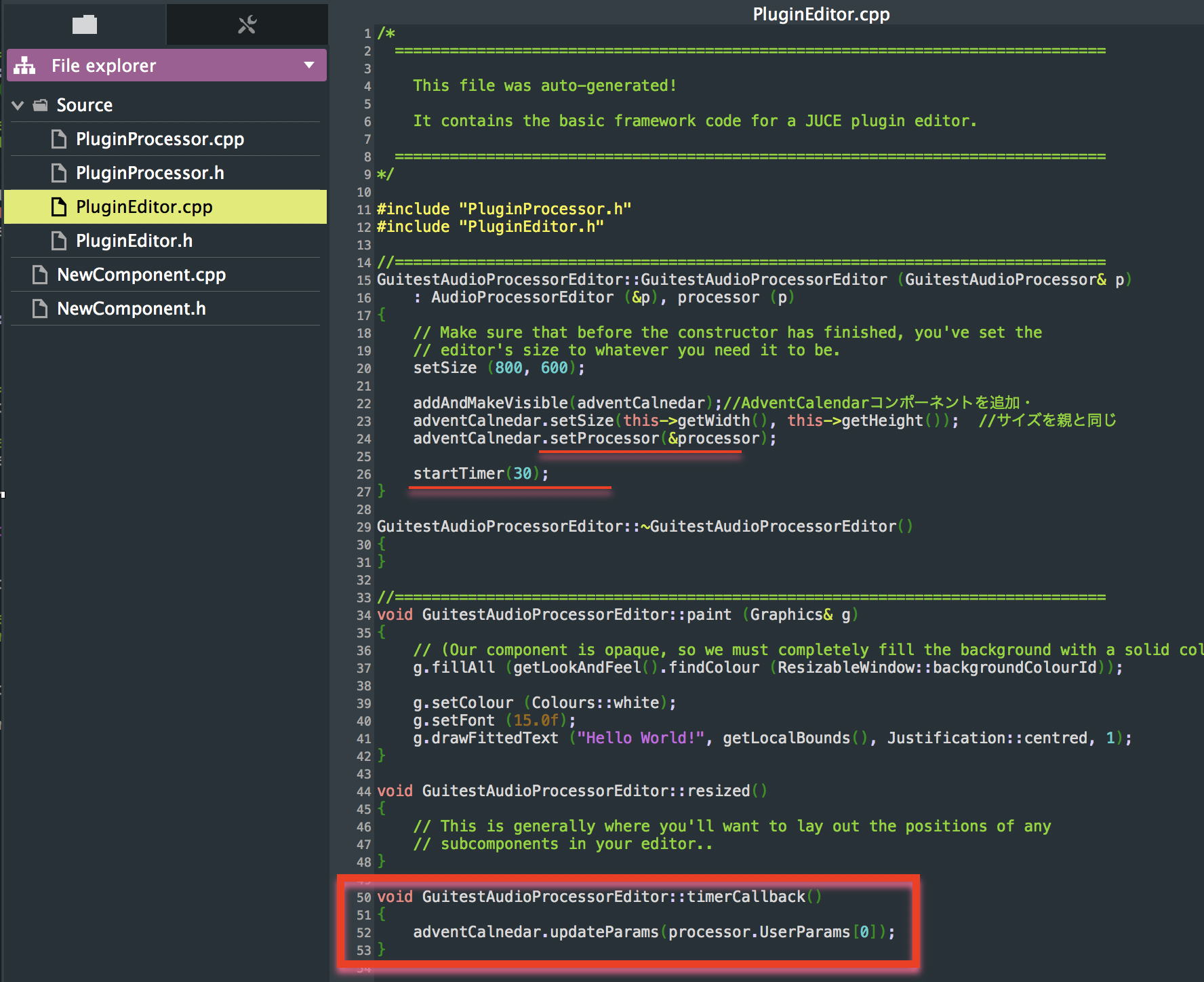
Task: Click line number 26 in the gutter
Action: [364, 474]
